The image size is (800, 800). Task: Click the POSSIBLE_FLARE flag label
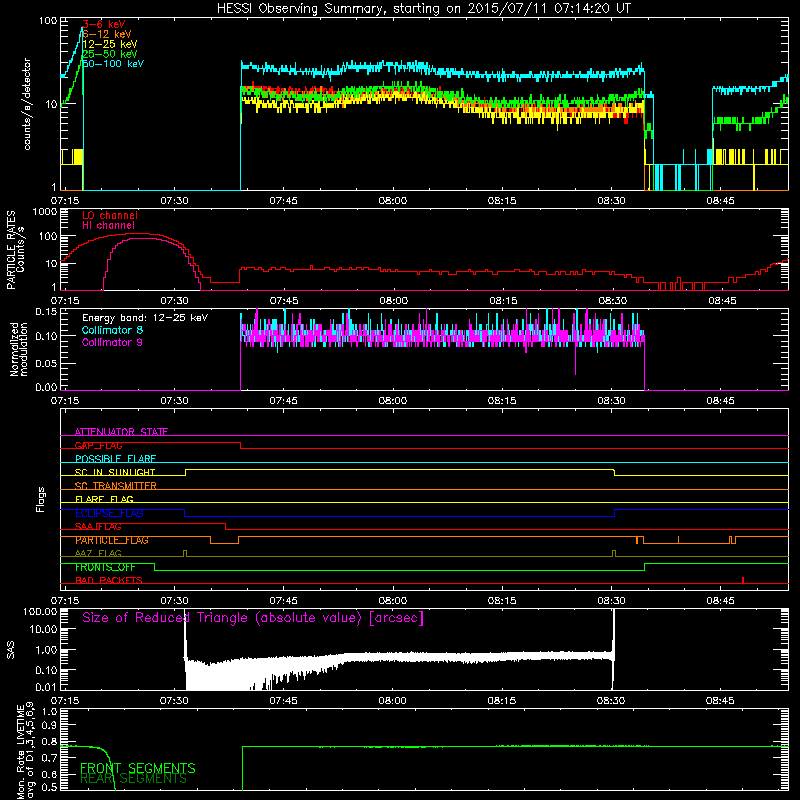115,459
